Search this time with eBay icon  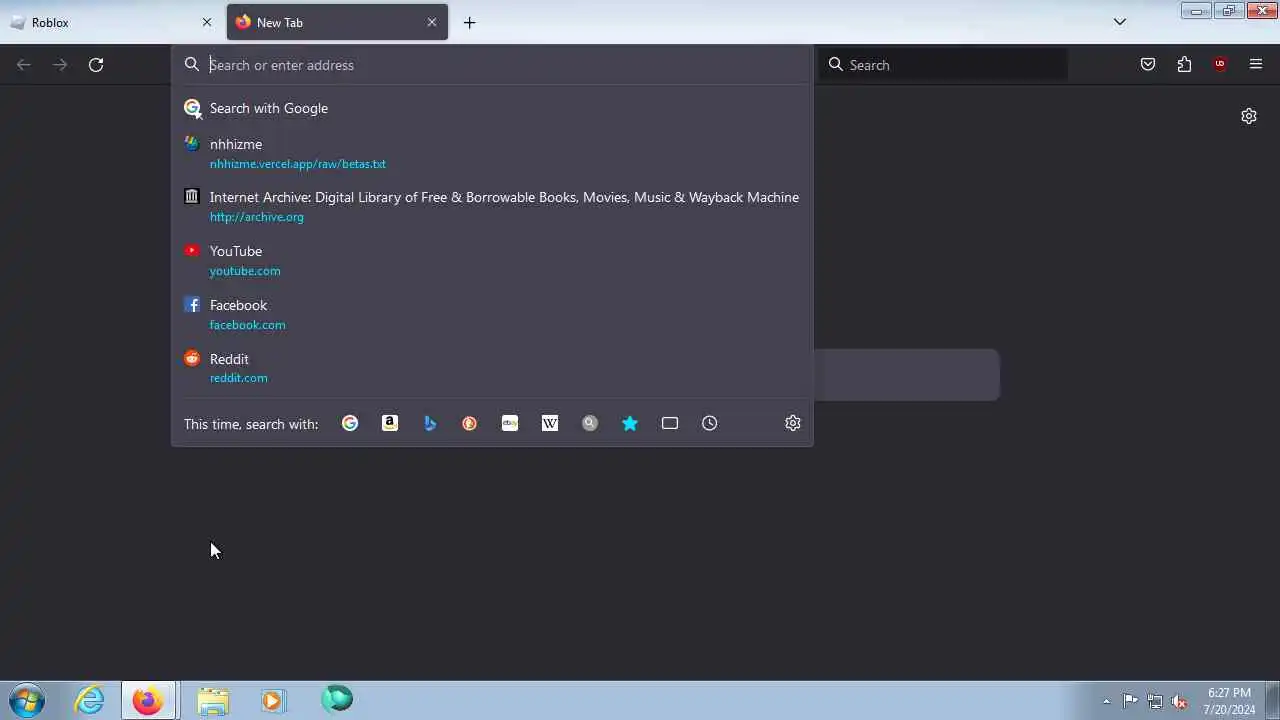click(x=510, y=423)
